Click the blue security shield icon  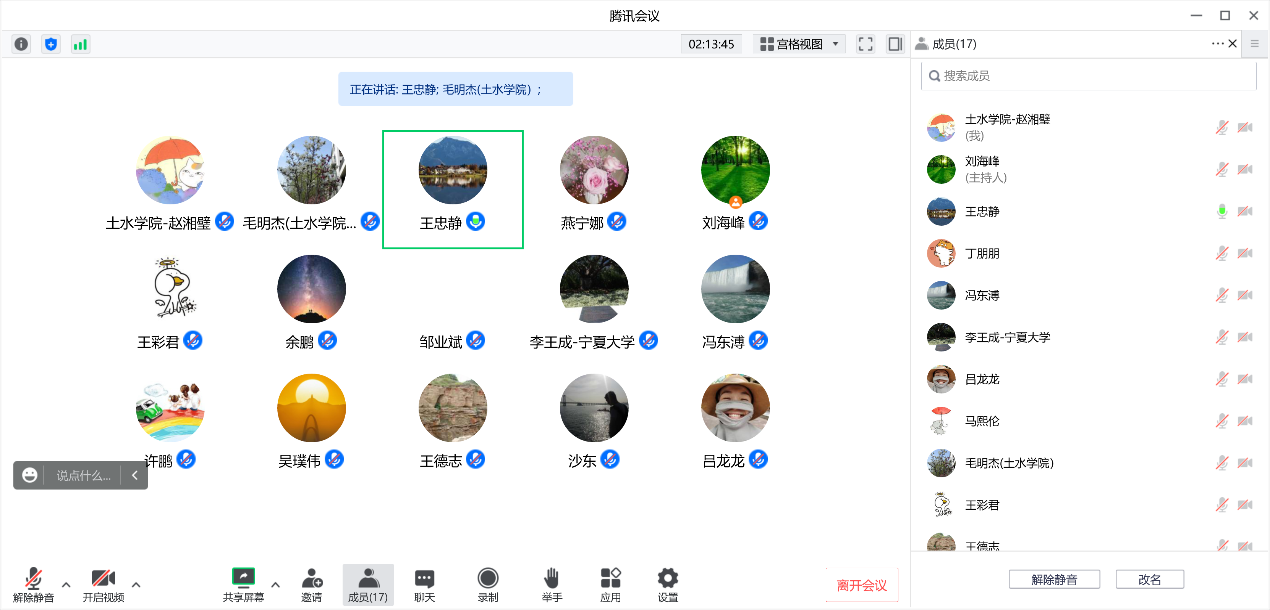tap(51, 44)
